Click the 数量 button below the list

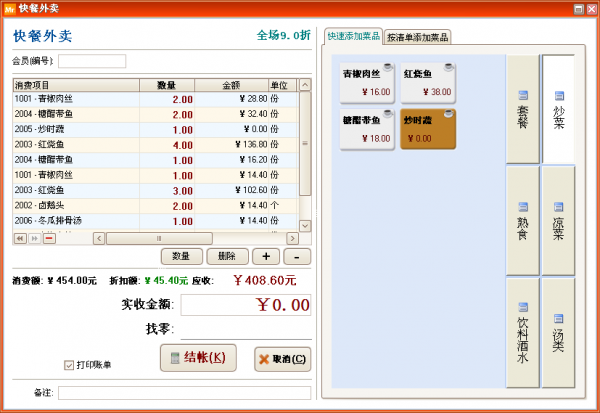(182, 256)
